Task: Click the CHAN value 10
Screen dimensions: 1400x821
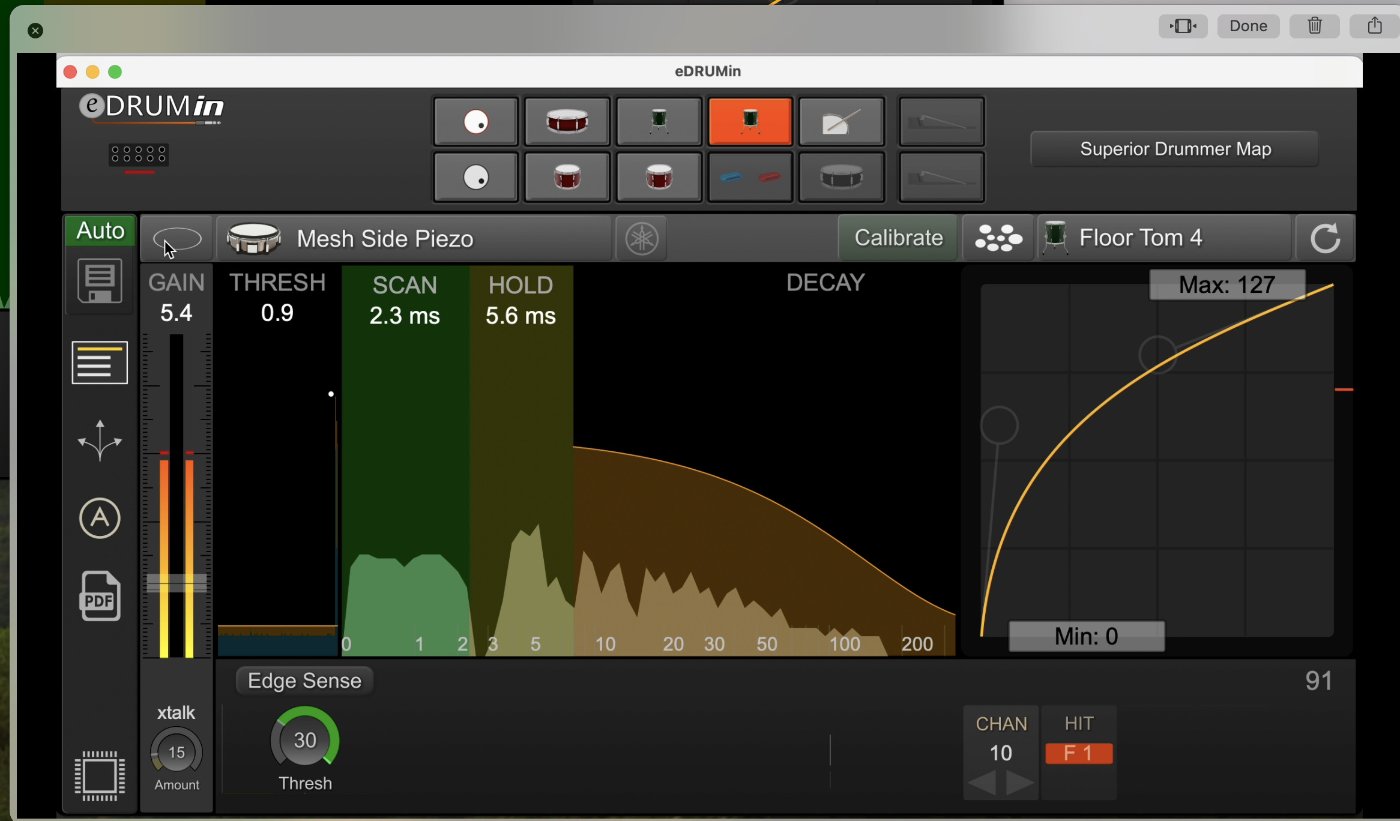Action: tap(1001, 754)
